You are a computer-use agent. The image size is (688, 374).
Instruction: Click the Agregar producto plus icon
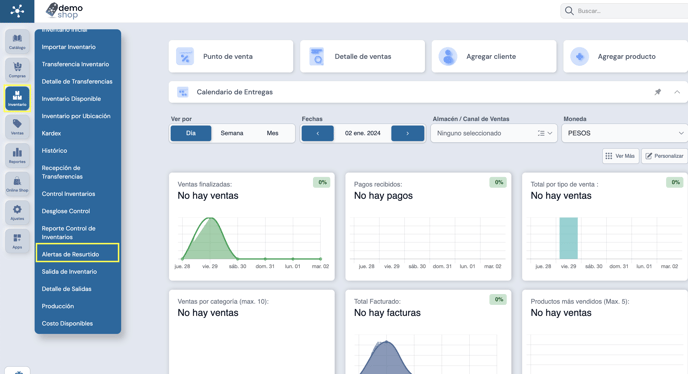pyautogui.click(x=580, y=57)
